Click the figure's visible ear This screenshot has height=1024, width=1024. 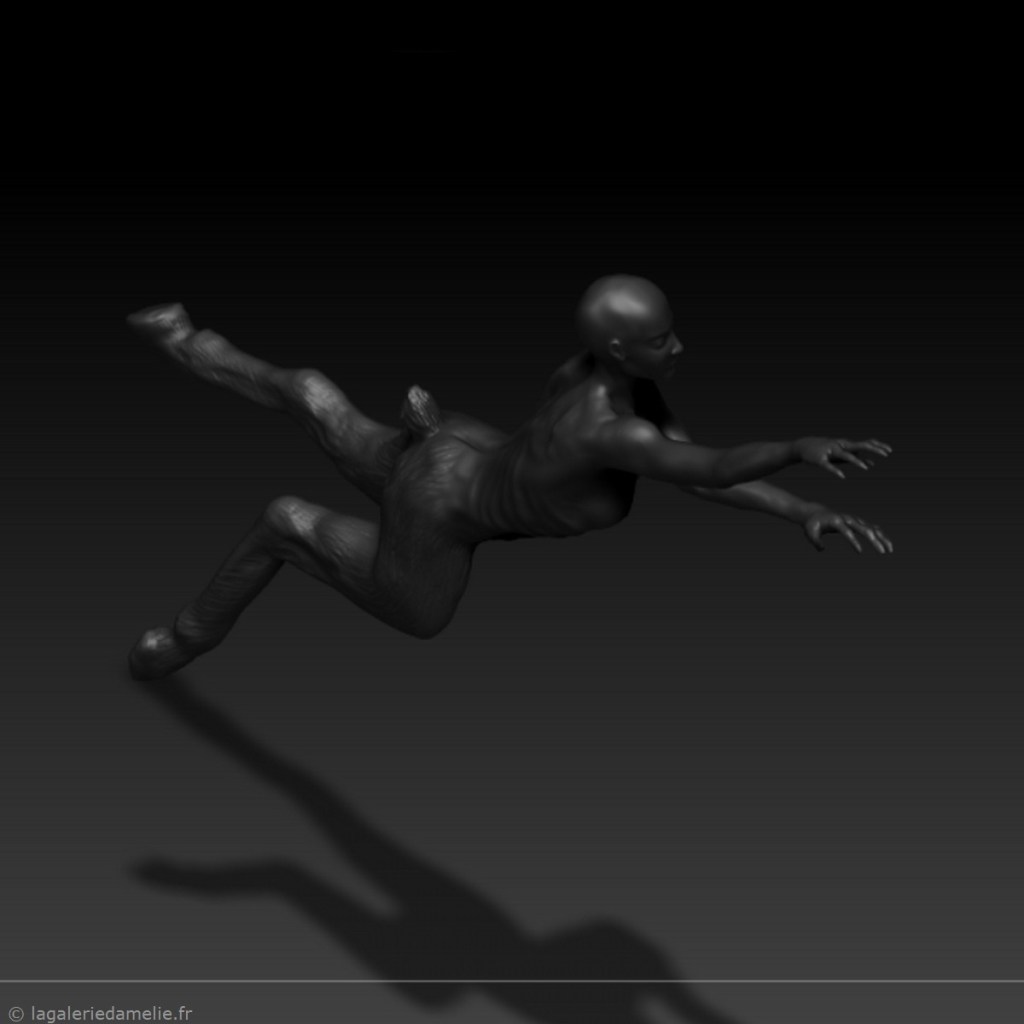(x=619, y=350)
